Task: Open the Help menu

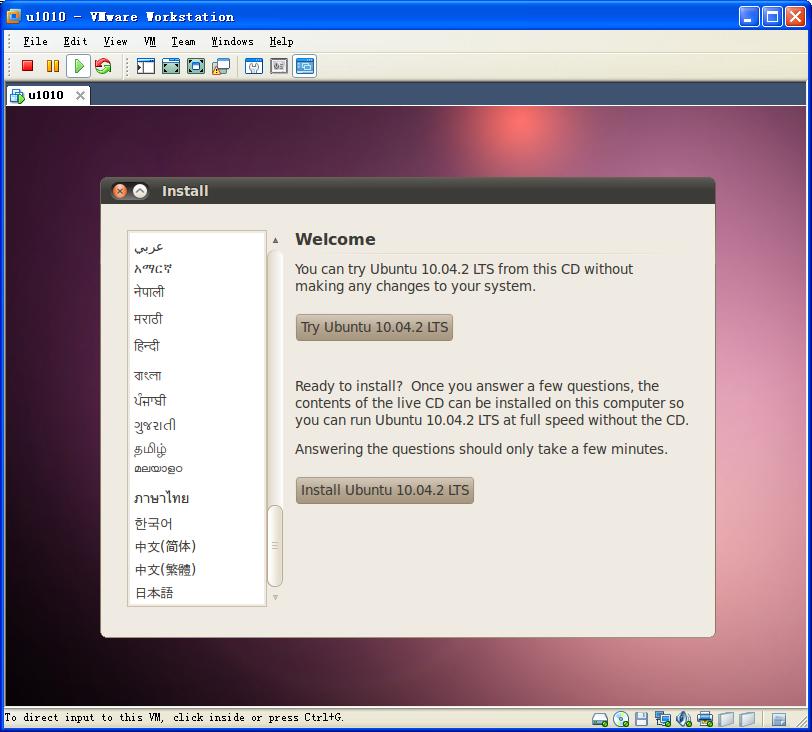Action: click(281, 41)
